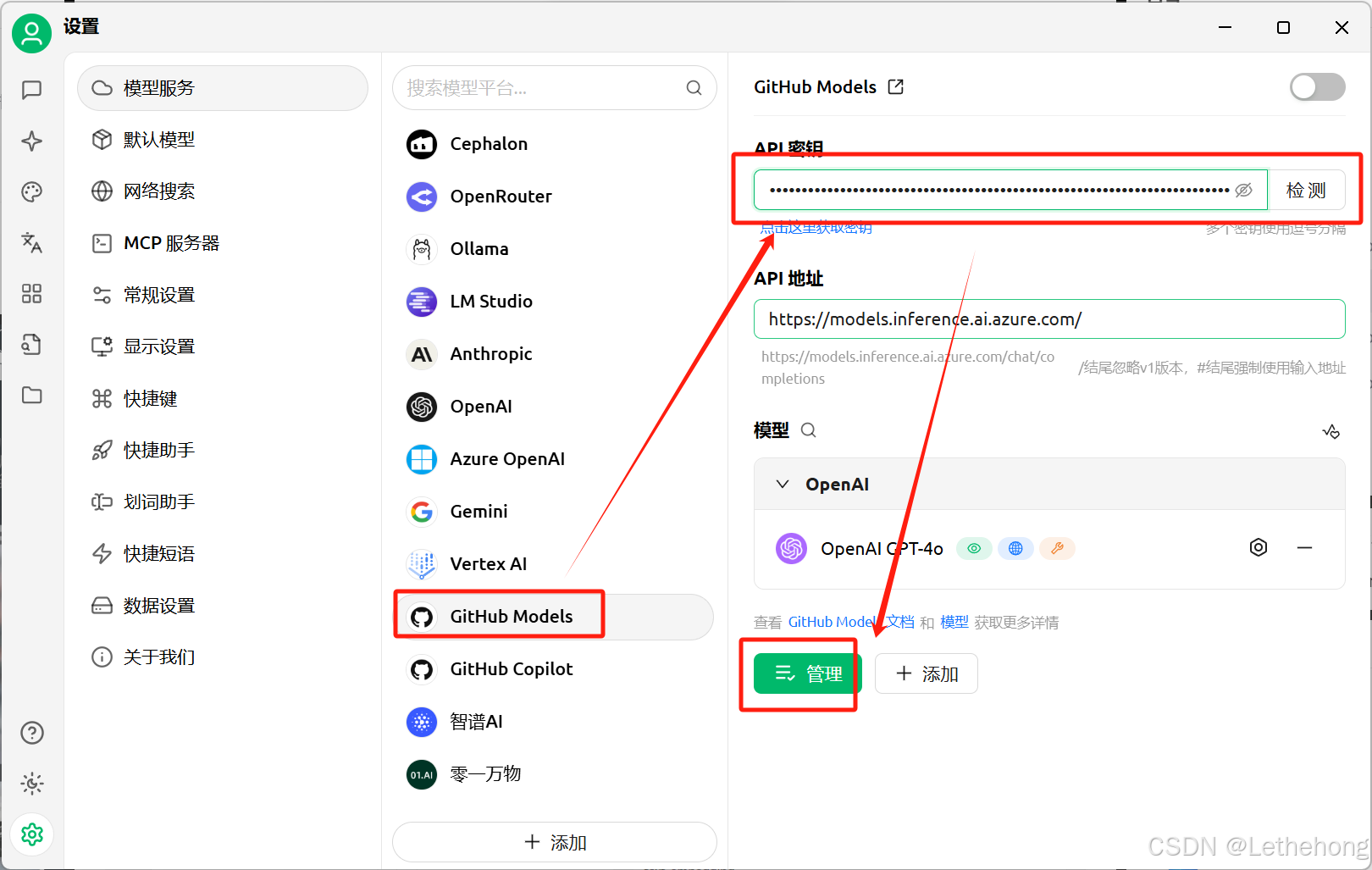Open the translate sidebar icon
Image resolution: width=1372 pixels, height=870 pixels.
pyautogui.click(x=32, y=243)
